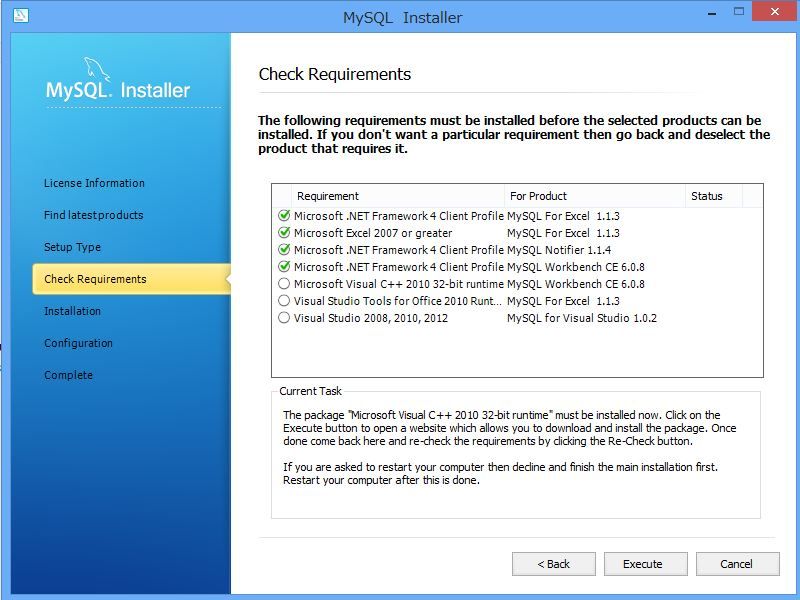Click the MySQL dolphin logo in sidebar
The image size is (800, 600).
[97, 69]
